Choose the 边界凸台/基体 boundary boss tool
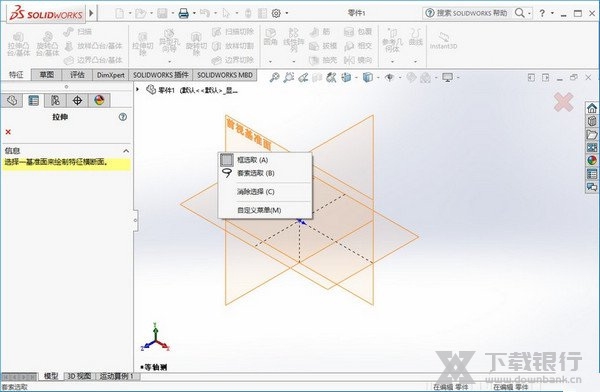This screenshot has height=392, width=600. click(93, 60)
